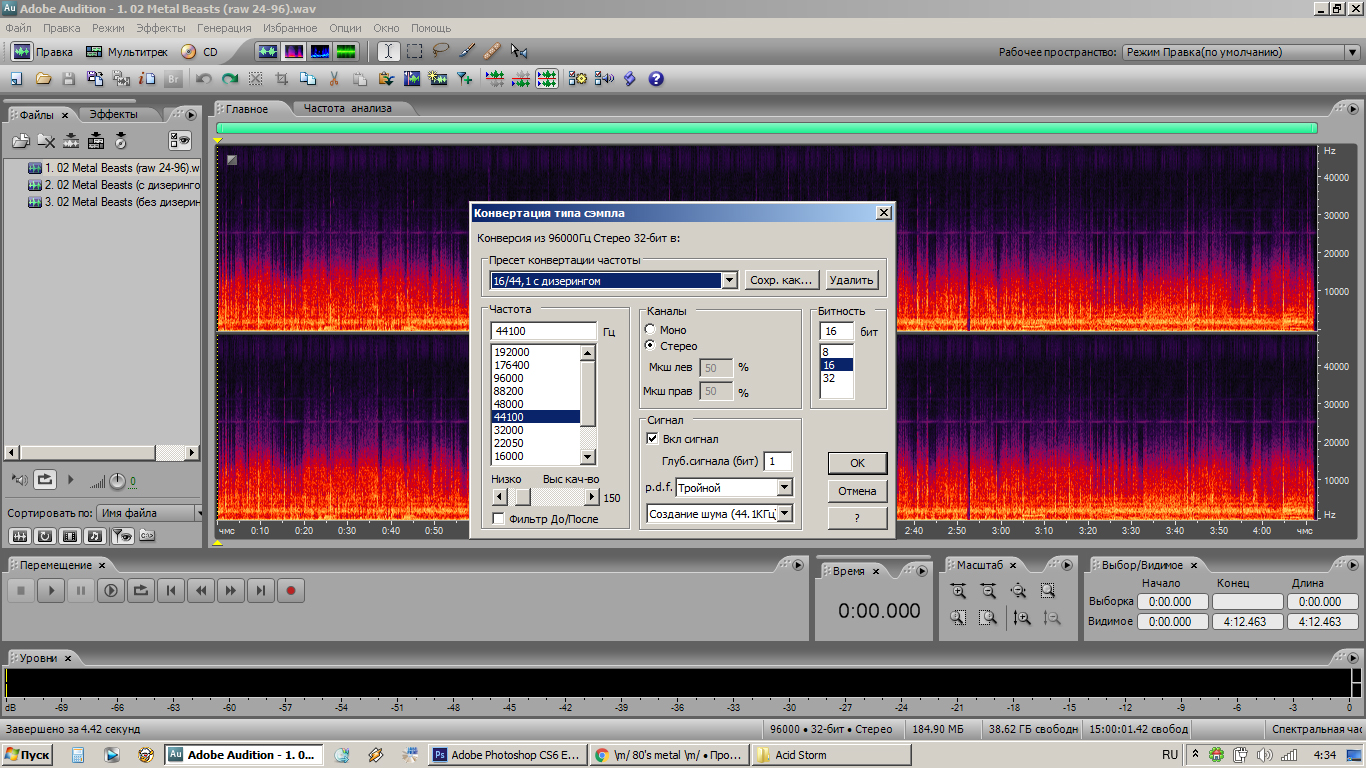1366x768 pixels.
Task: Open the Help question mark icon
Action: [x=656, y=78]
